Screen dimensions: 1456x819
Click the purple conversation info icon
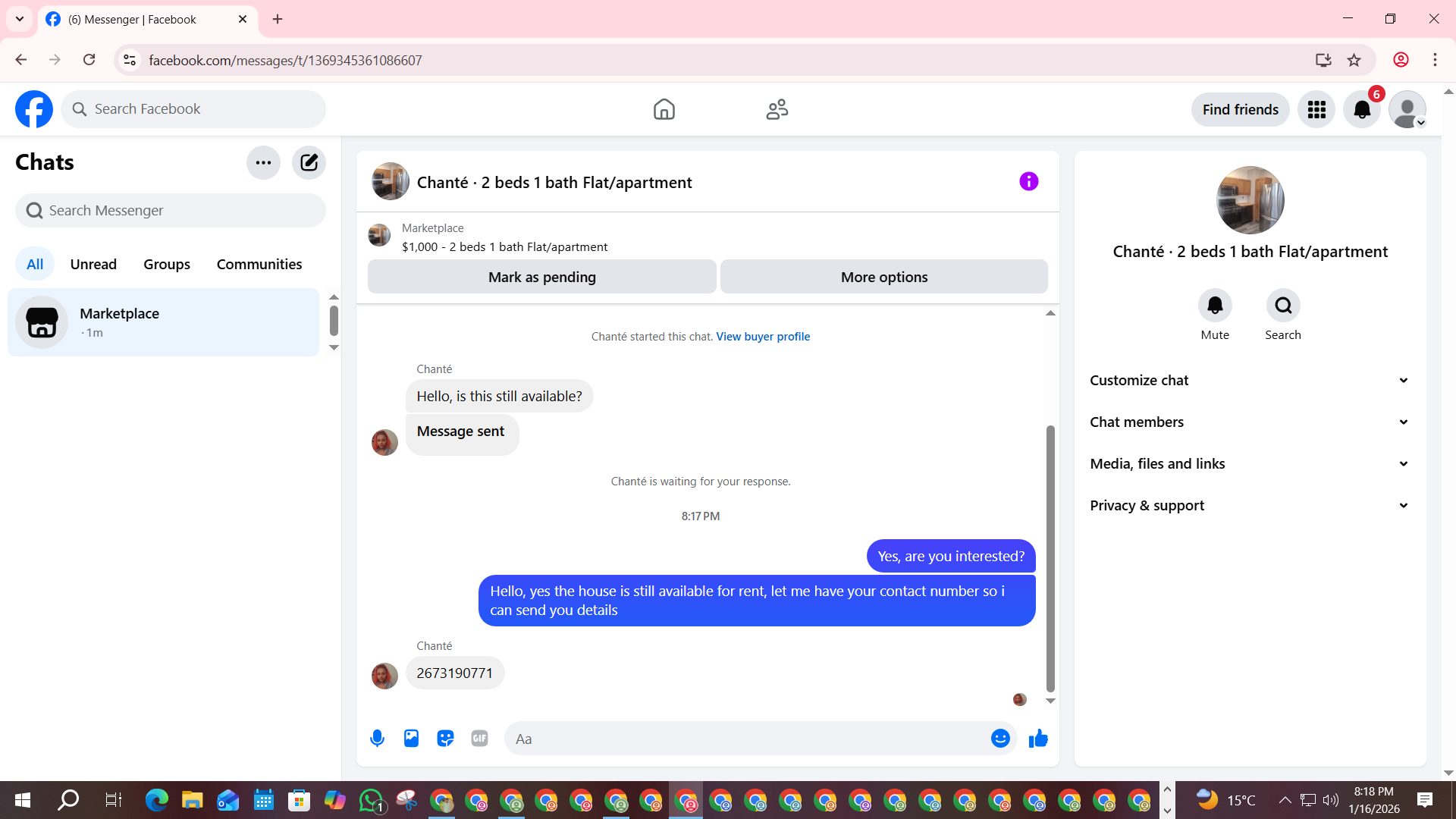tap(1028, 182)
